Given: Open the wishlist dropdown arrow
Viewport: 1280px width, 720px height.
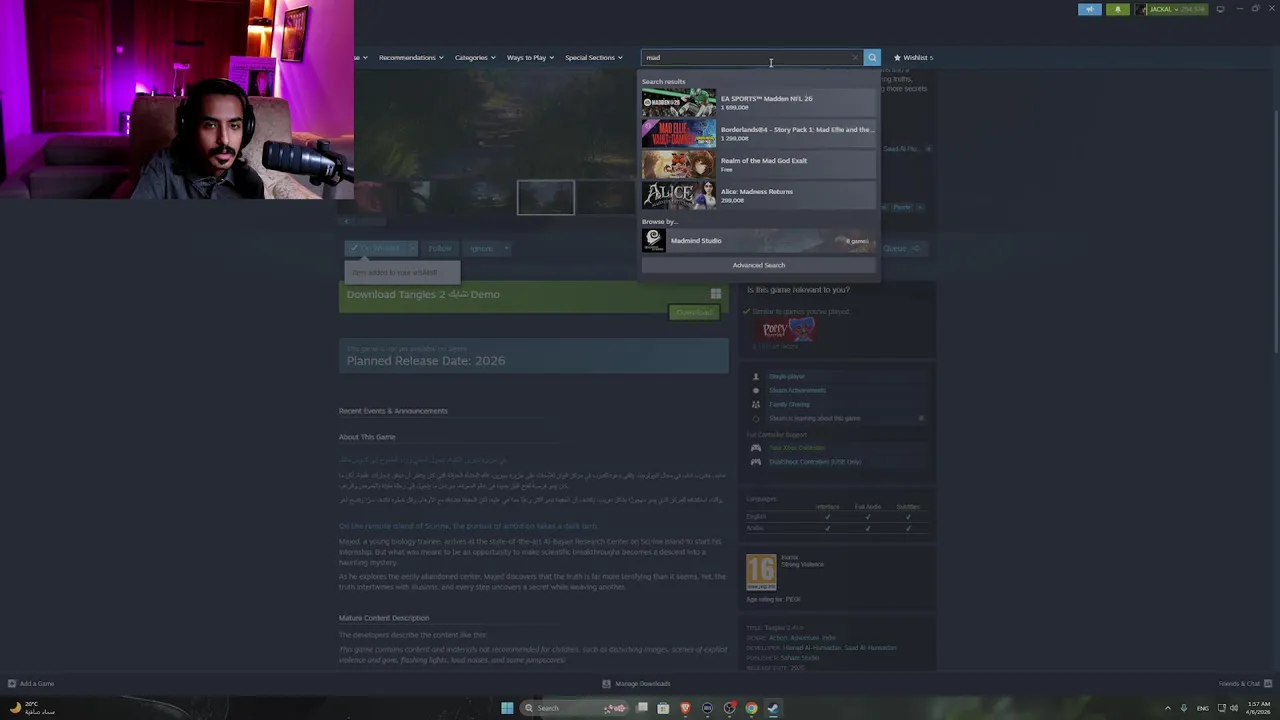Looking at the screenshot, I should (x=411, y=248).
